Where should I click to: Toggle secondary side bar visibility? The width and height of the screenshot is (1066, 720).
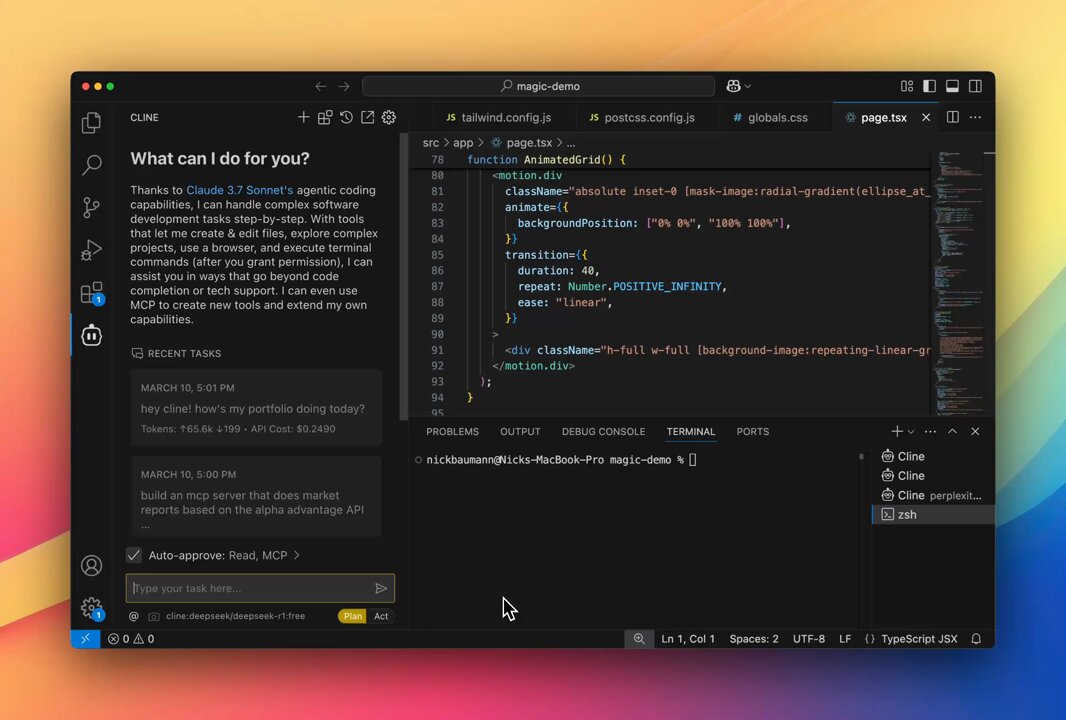[975, 86]
